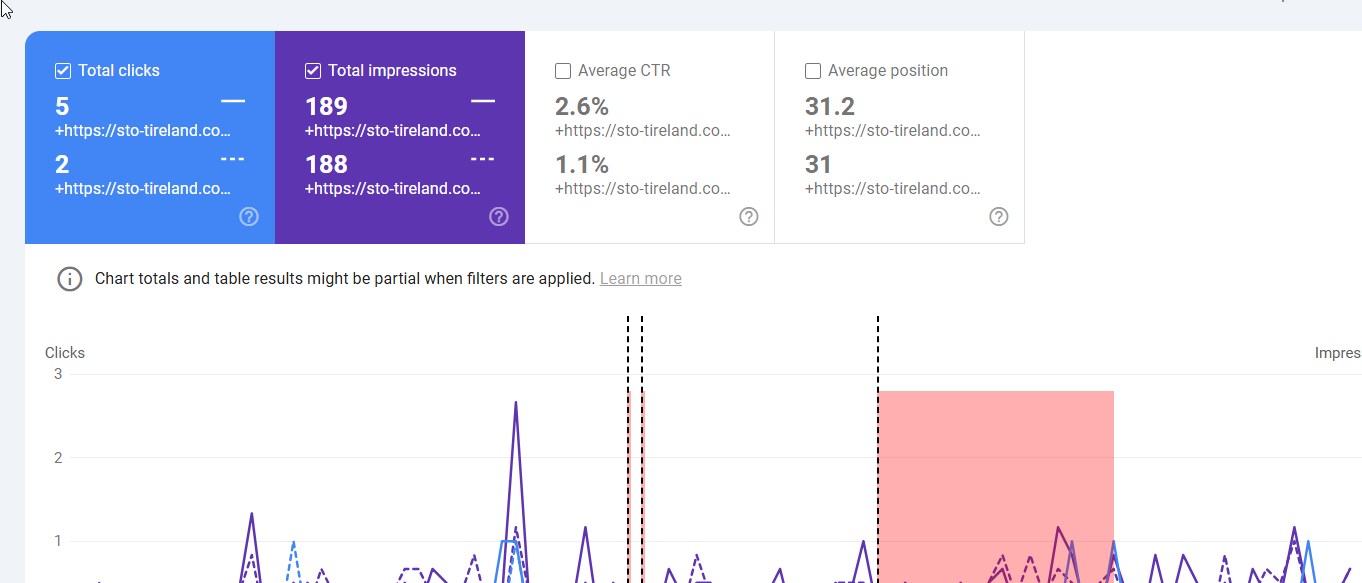Open help icon on Total impressions card
This screenshot has height=583, width=1362.
(499, 216)
